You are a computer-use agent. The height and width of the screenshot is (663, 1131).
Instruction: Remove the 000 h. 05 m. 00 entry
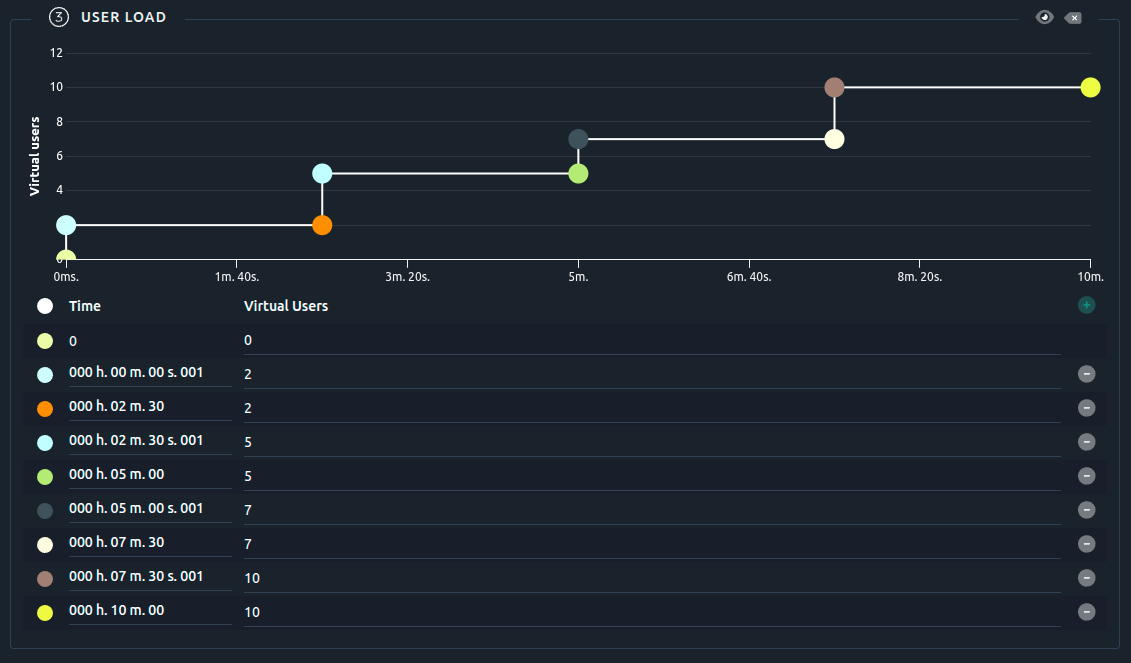(1086, 476)
